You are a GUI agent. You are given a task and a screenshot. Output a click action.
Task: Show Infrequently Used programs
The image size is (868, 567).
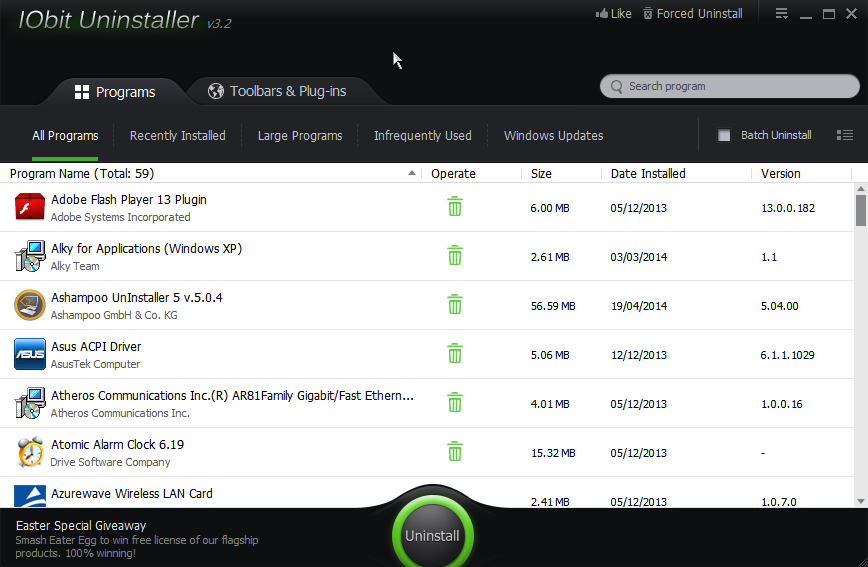(x=422, y=136)
